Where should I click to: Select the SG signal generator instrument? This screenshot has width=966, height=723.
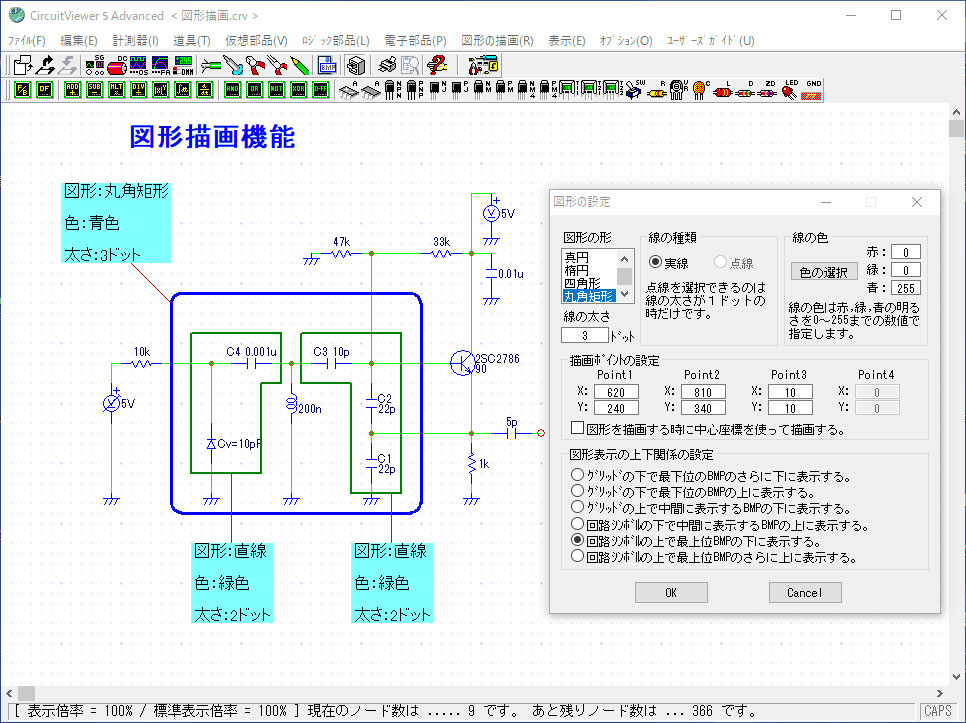(95, 65)
